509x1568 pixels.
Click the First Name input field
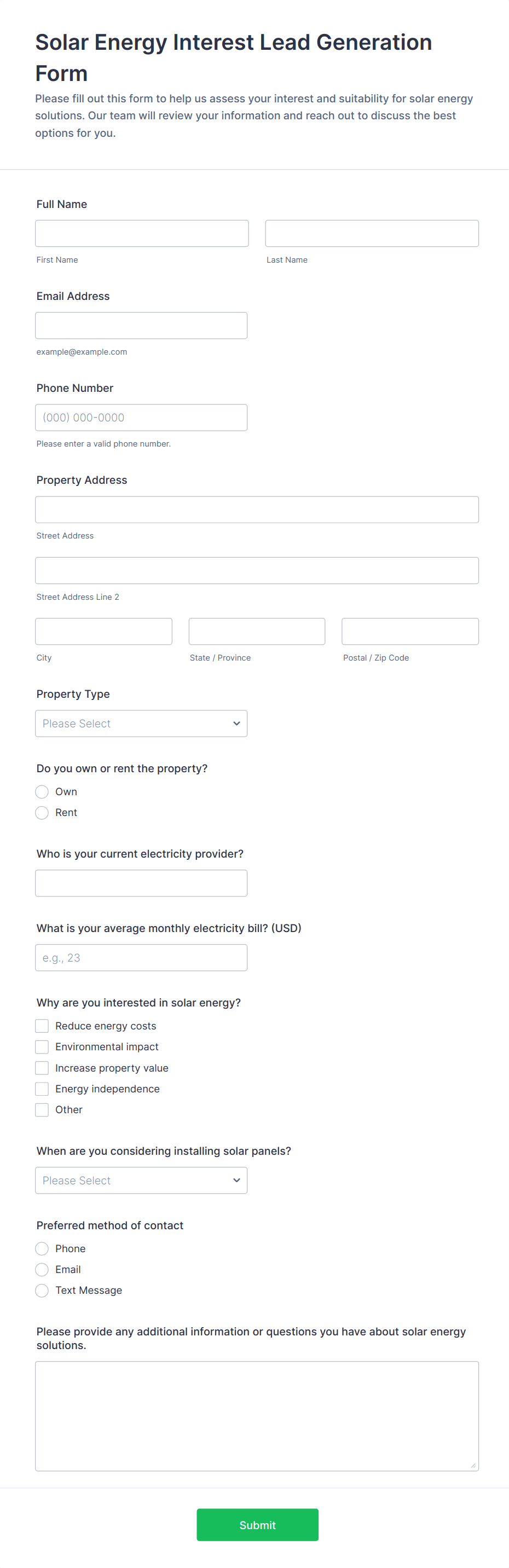pyautogui.click(x=141, y=233)
